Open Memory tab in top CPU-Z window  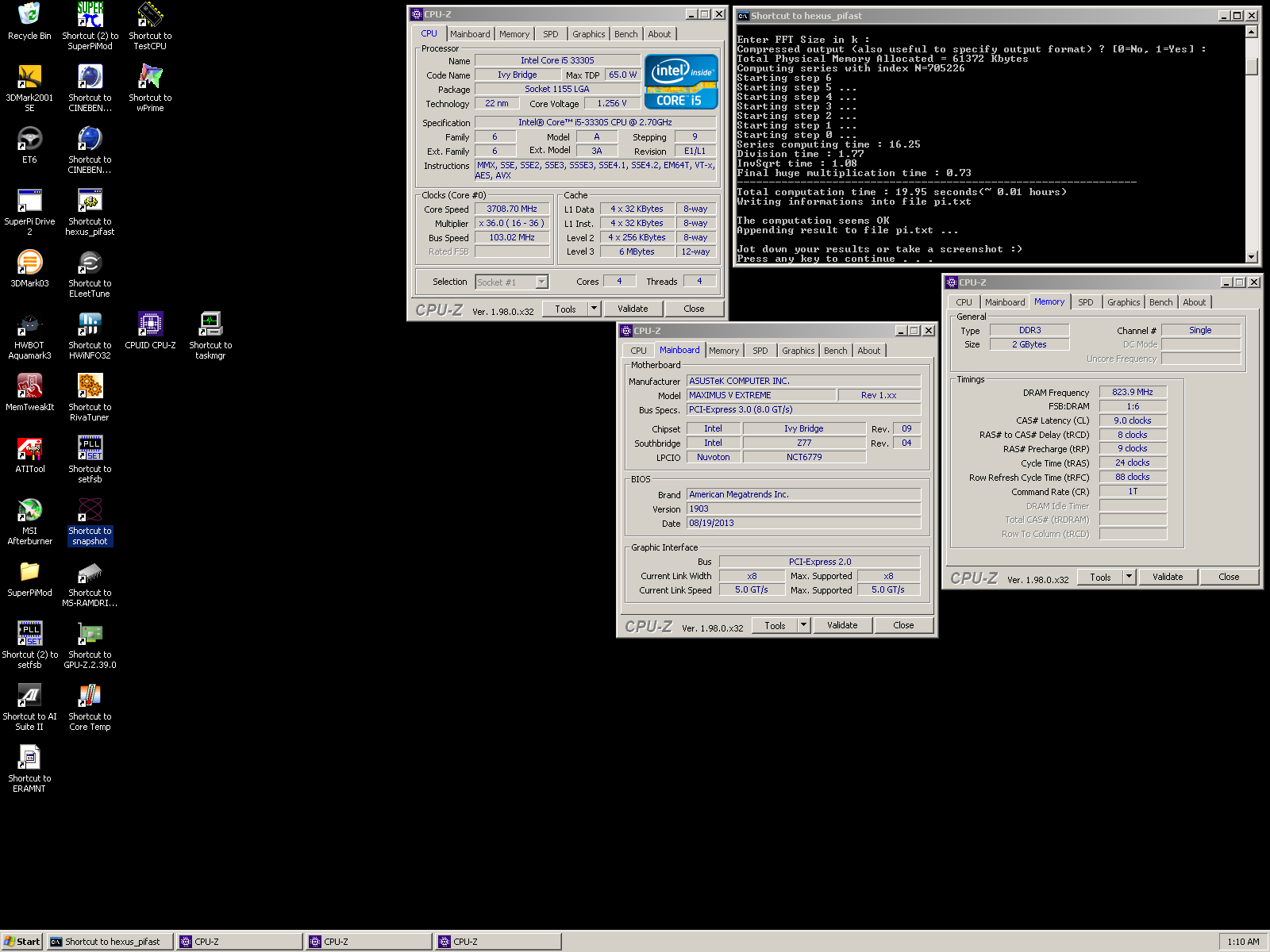click(x=514, y=34)
